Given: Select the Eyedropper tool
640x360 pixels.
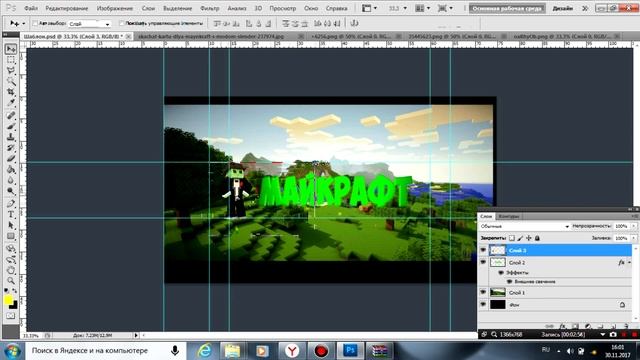Looking at the screenshot, I should tap(11, 103).
